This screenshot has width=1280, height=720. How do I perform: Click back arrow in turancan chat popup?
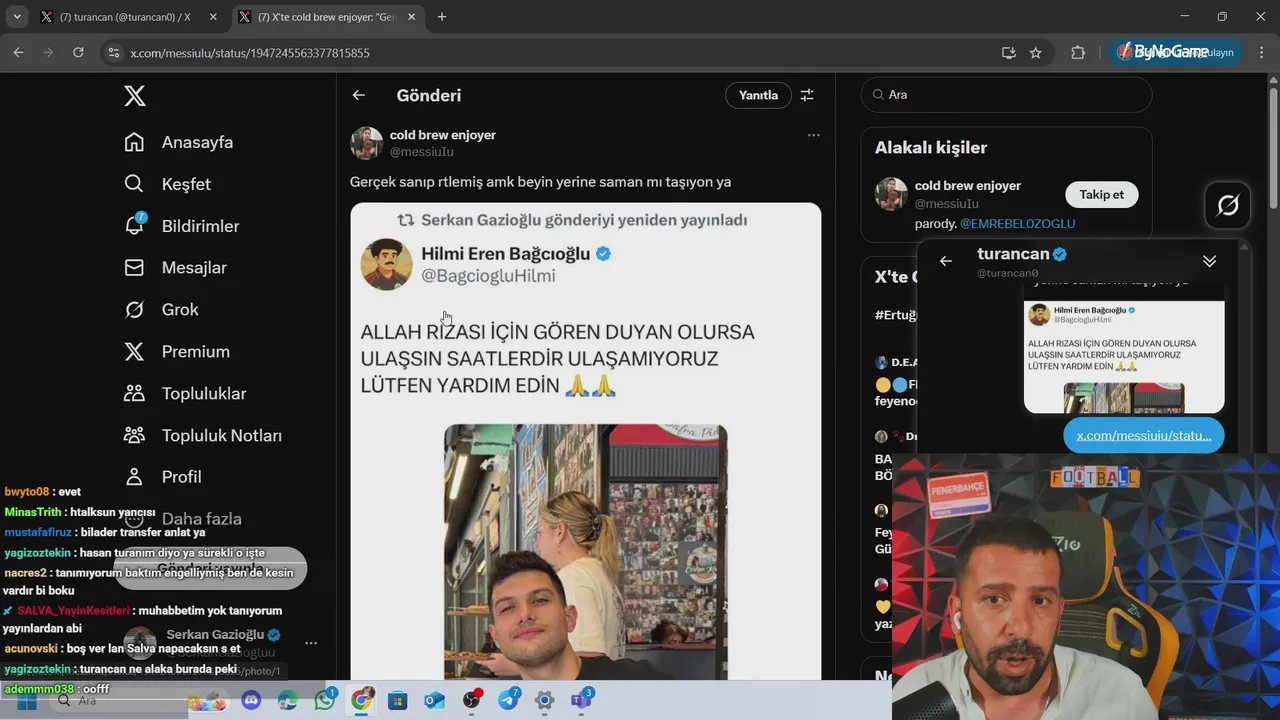point(946,261)
